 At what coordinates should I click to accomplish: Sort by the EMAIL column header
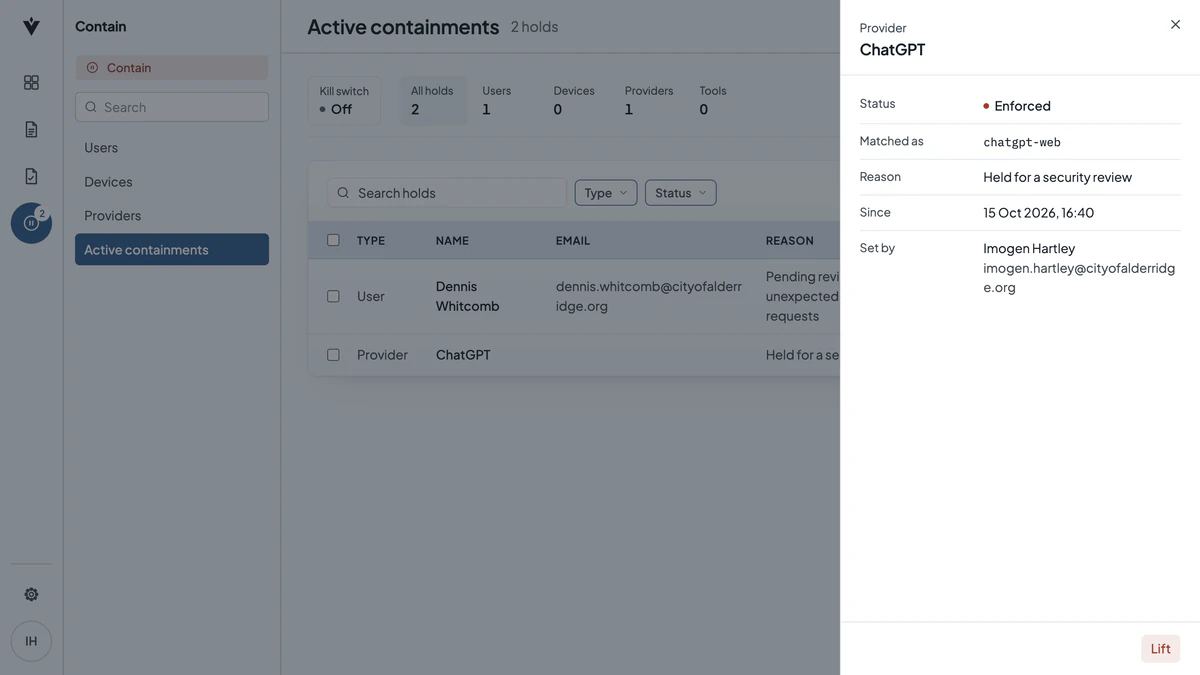(573, 241)
